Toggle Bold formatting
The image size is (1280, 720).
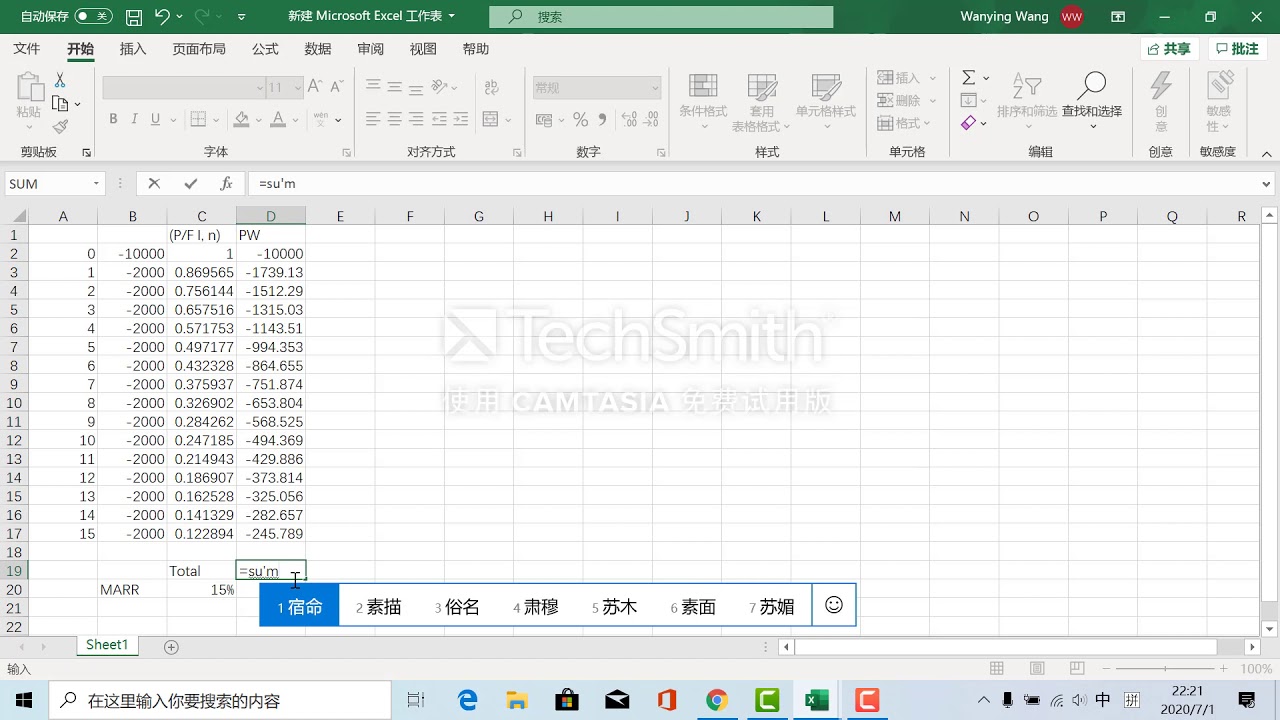pyautogui.click(x=113, y=120)
